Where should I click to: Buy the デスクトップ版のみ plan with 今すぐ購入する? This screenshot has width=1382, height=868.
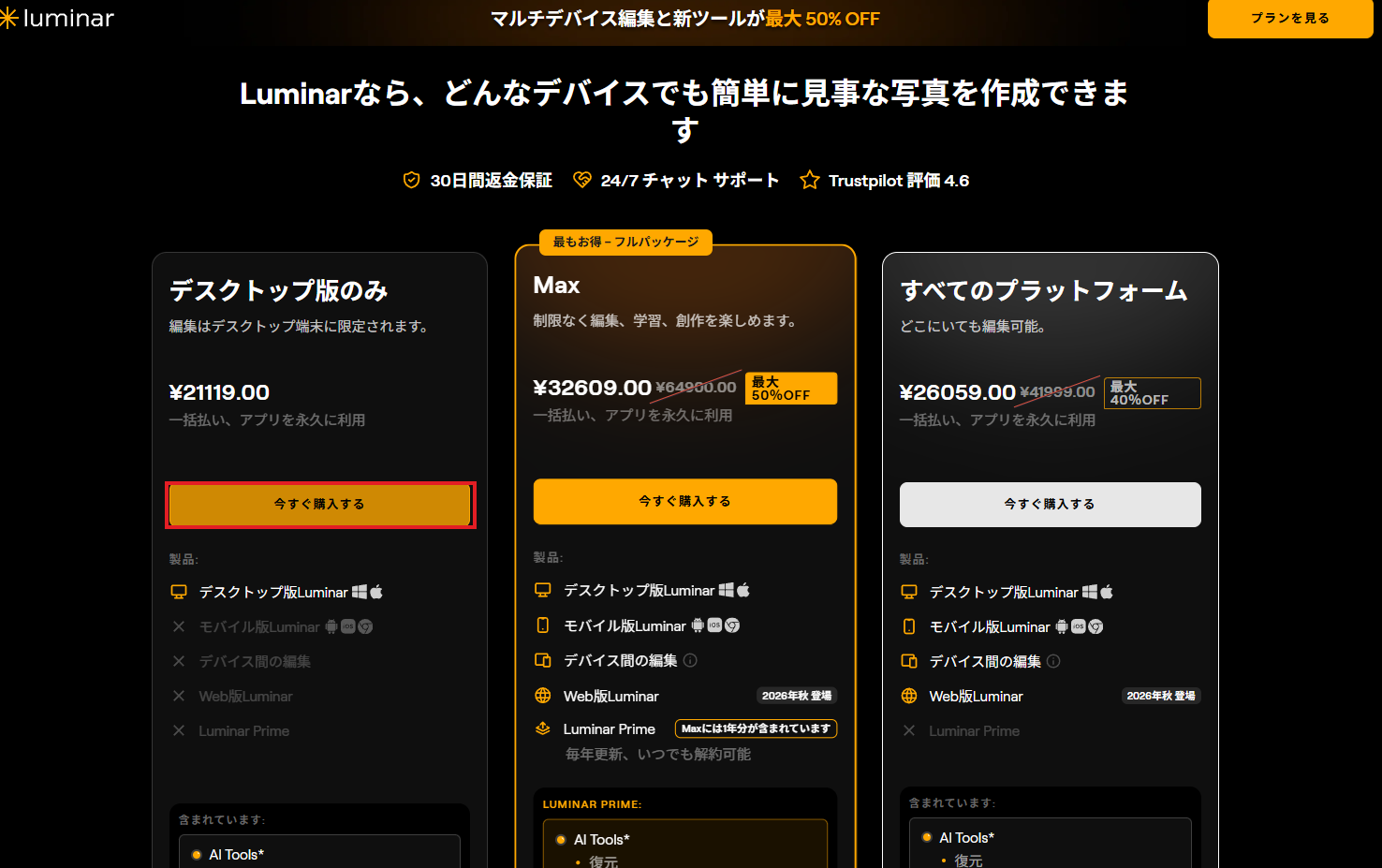click(x=320, y=505)
